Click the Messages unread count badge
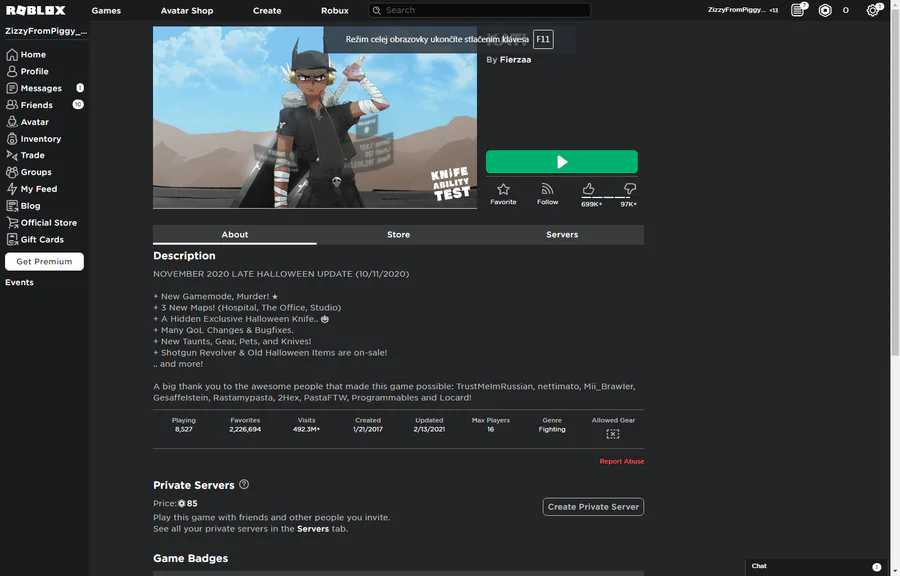 80,88
